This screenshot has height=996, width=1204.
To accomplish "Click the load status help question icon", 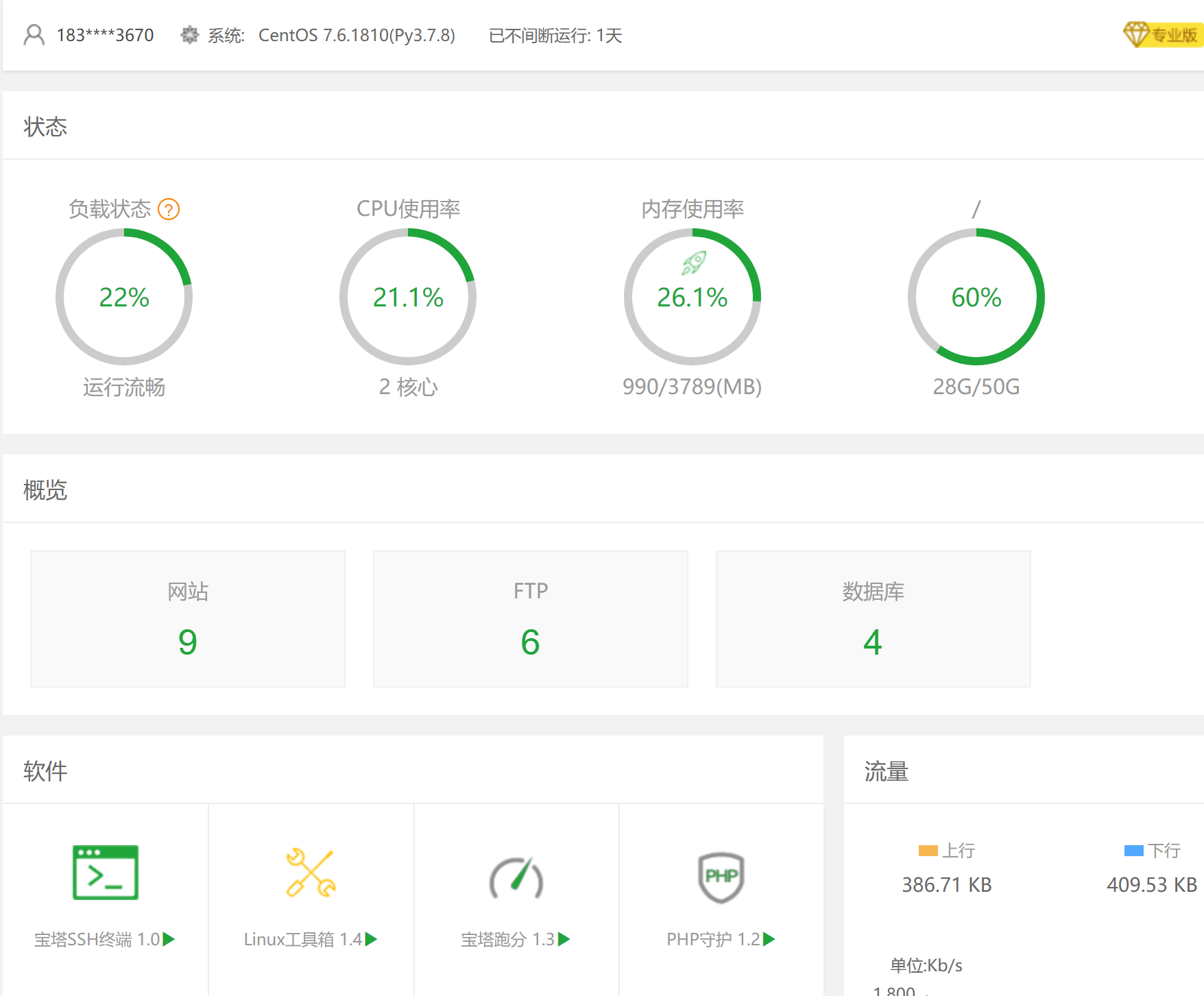I will click(x=169, y=209).
